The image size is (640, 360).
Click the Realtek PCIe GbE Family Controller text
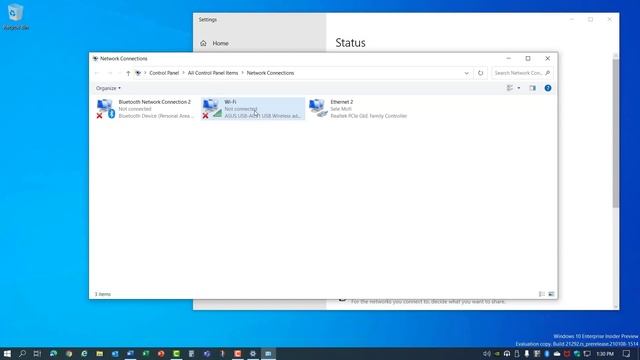click(369, 116)
